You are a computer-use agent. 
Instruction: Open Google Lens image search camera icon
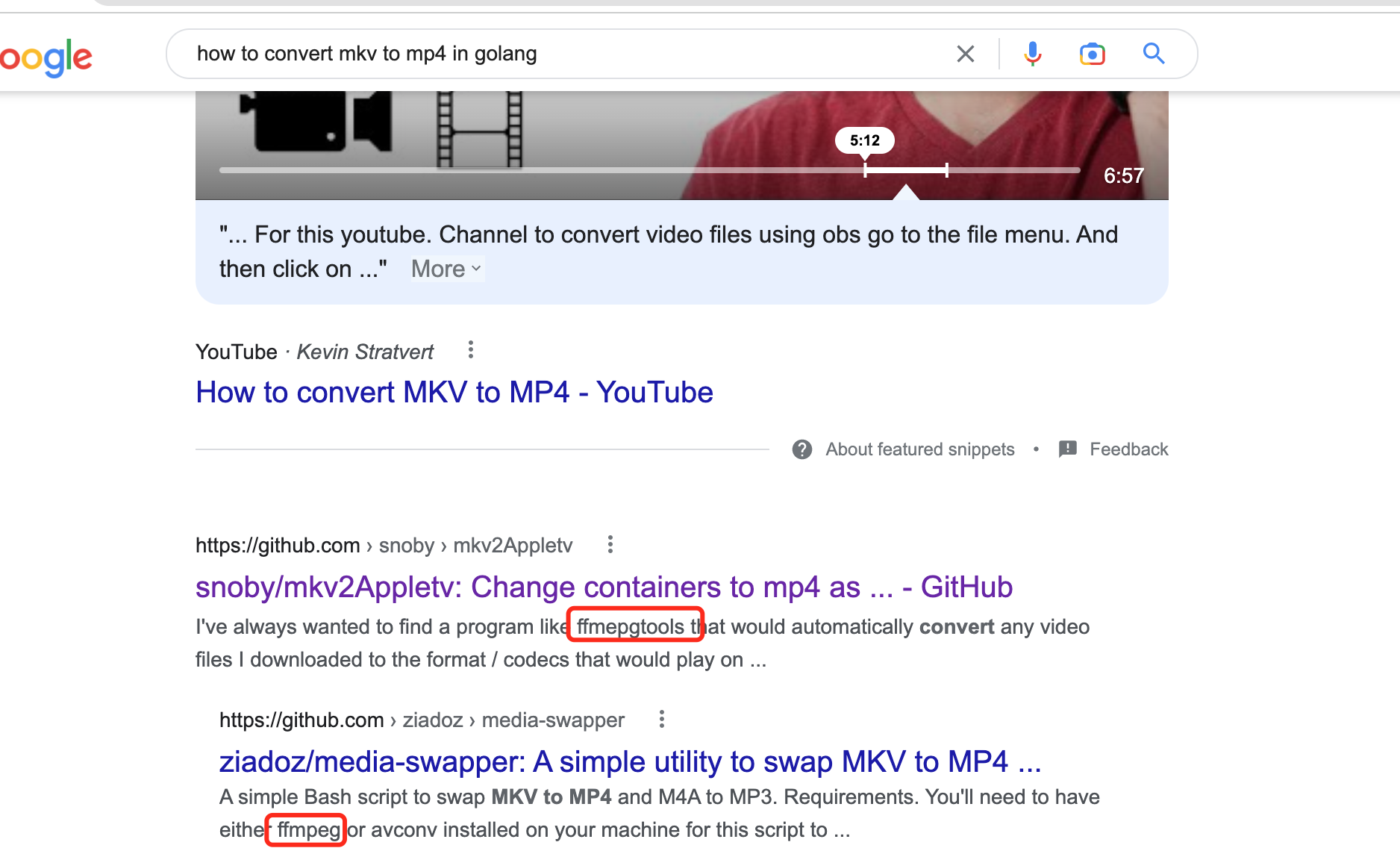(1092, 54)
